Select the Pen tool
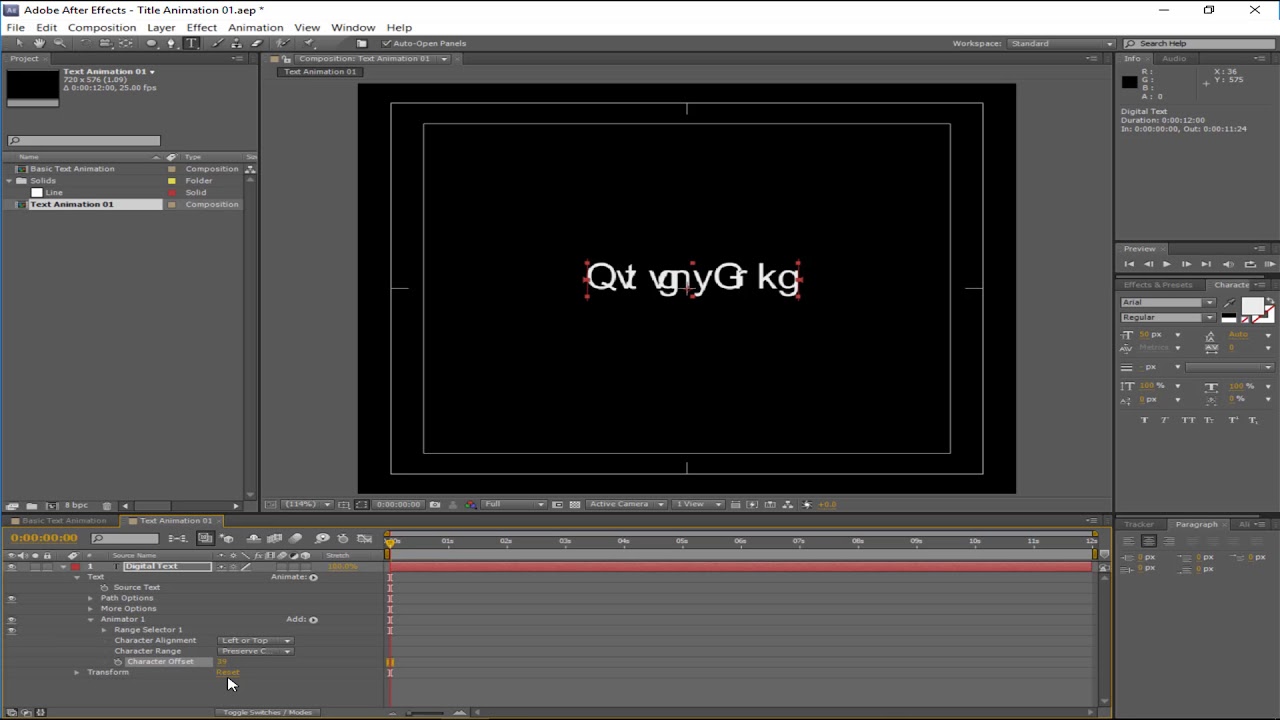The image size is (1280, 720). 171,43
